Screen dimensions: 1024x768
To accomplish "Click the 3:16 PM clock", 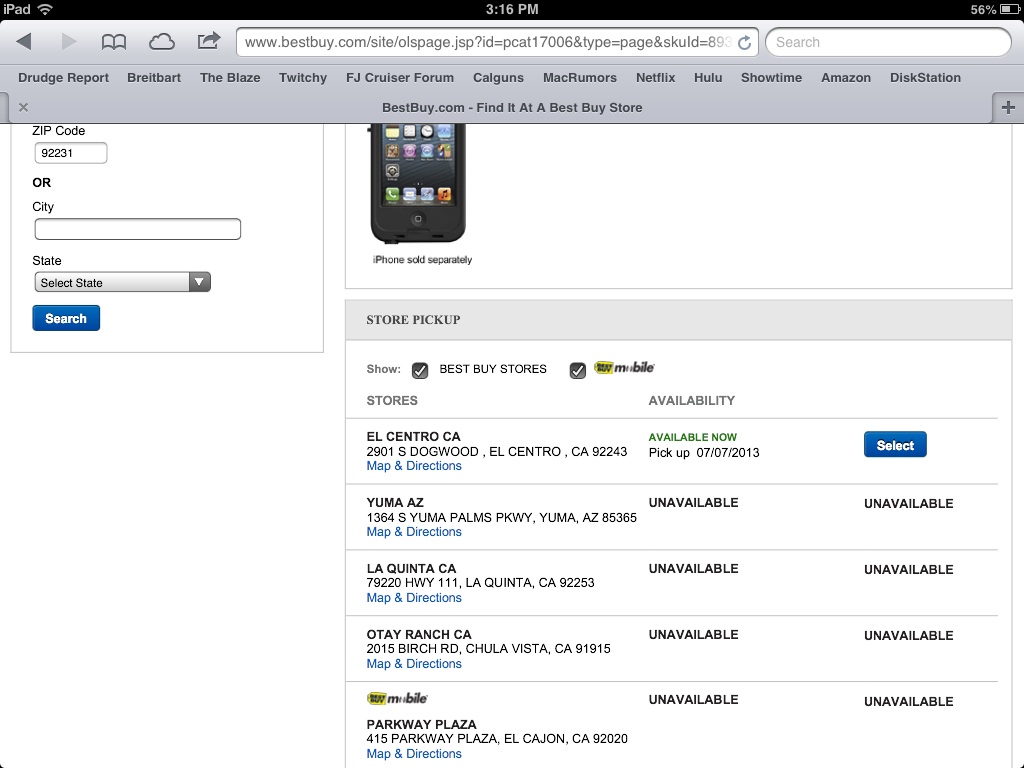I will click(x=512, y=9).
